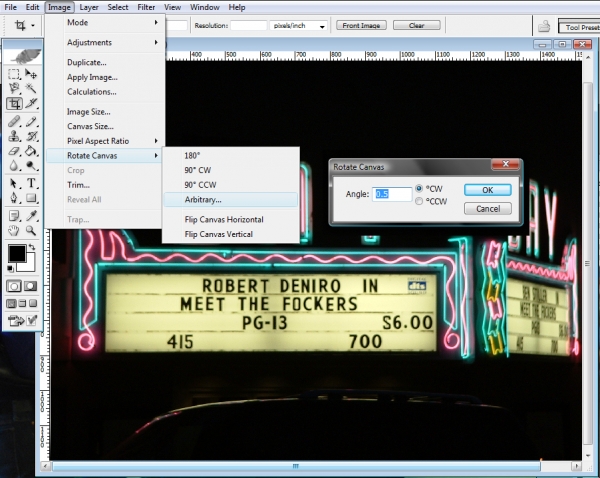Open the Layer menu
Screen dimensions: 600x478
click(x=89, y=7)
